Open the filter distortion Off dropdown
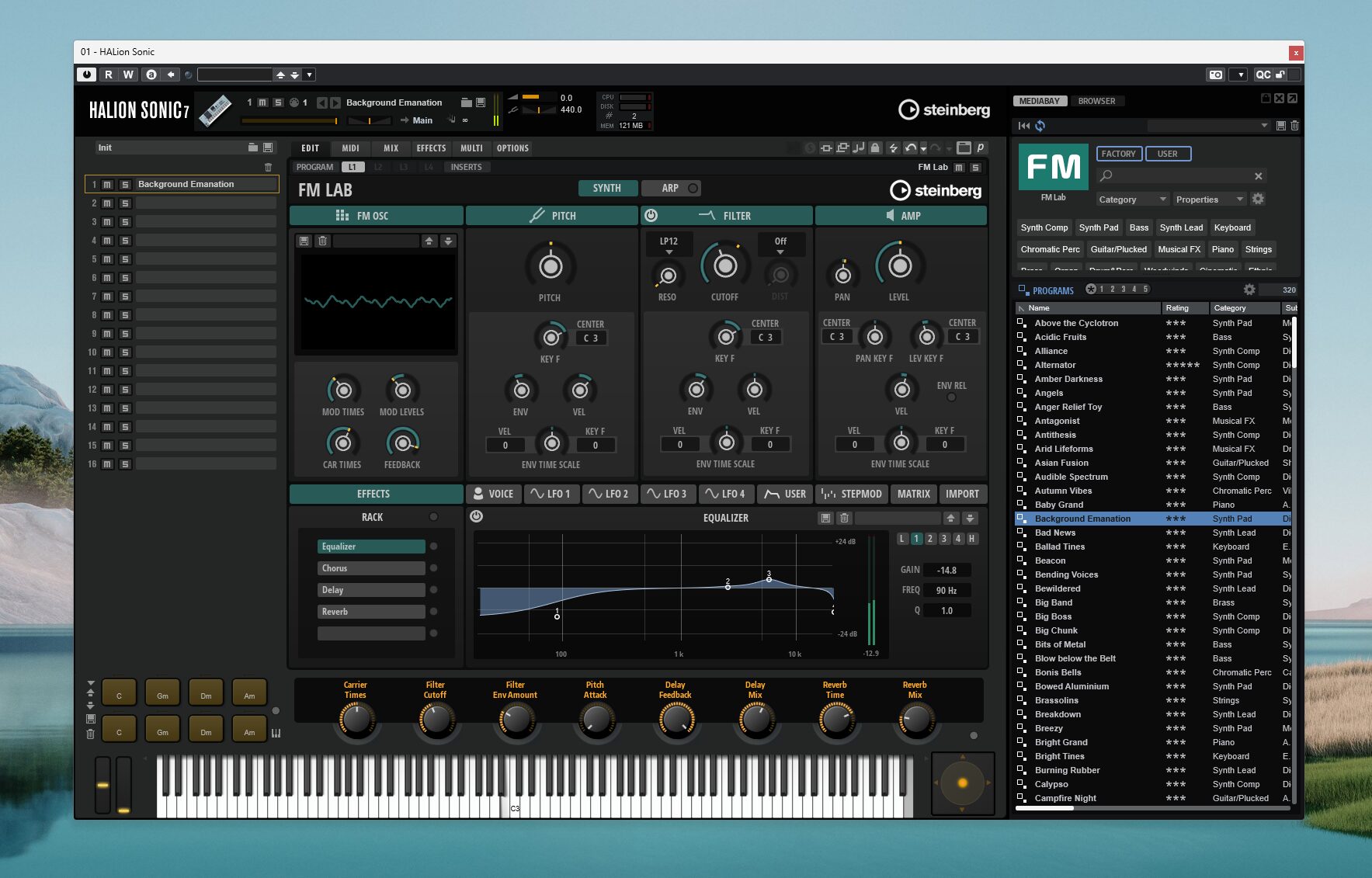This screenshot has height=878, width=1372. click(x=780, y=245)
